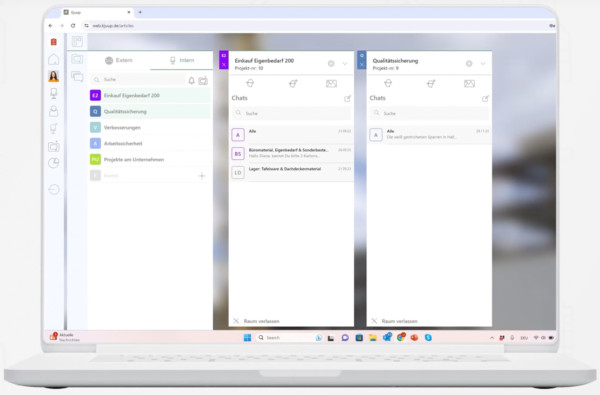Click the notification bell icon
The image size is (600, 395).
click(x=191, y=80)
